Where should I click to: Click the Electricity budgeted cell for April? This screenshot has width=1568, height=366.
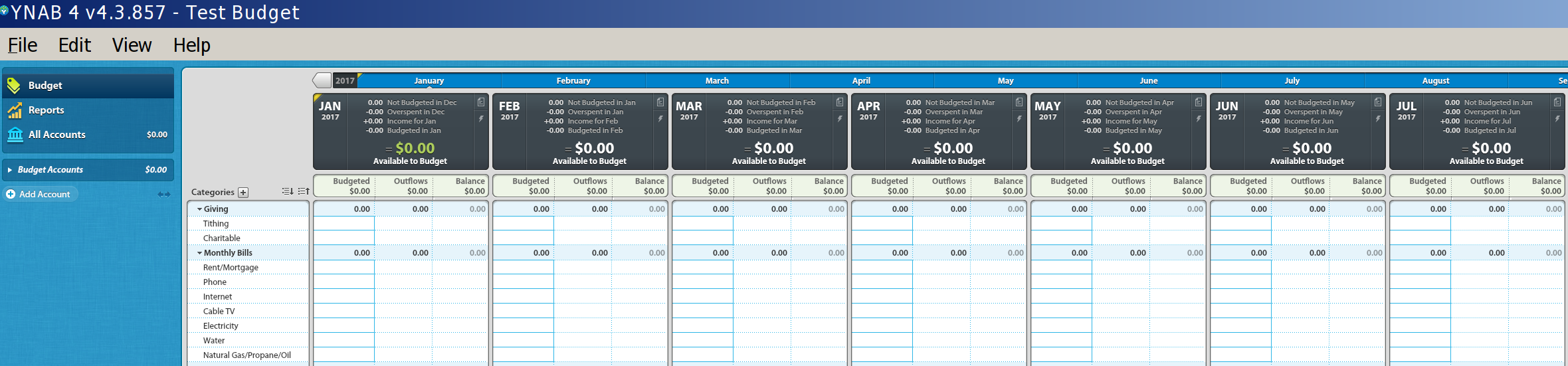882,325
